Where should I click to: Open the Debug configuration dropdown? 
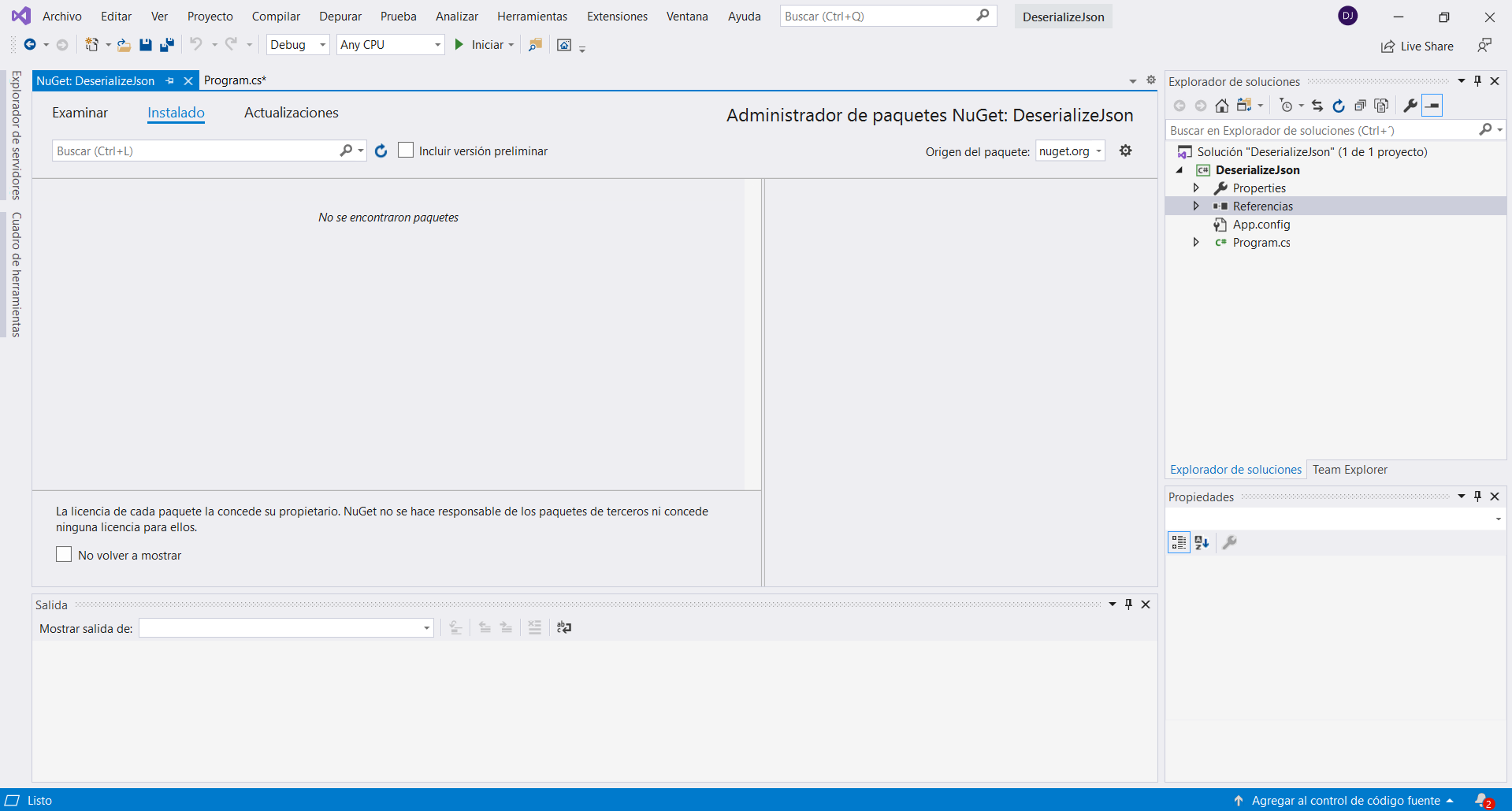298,45
